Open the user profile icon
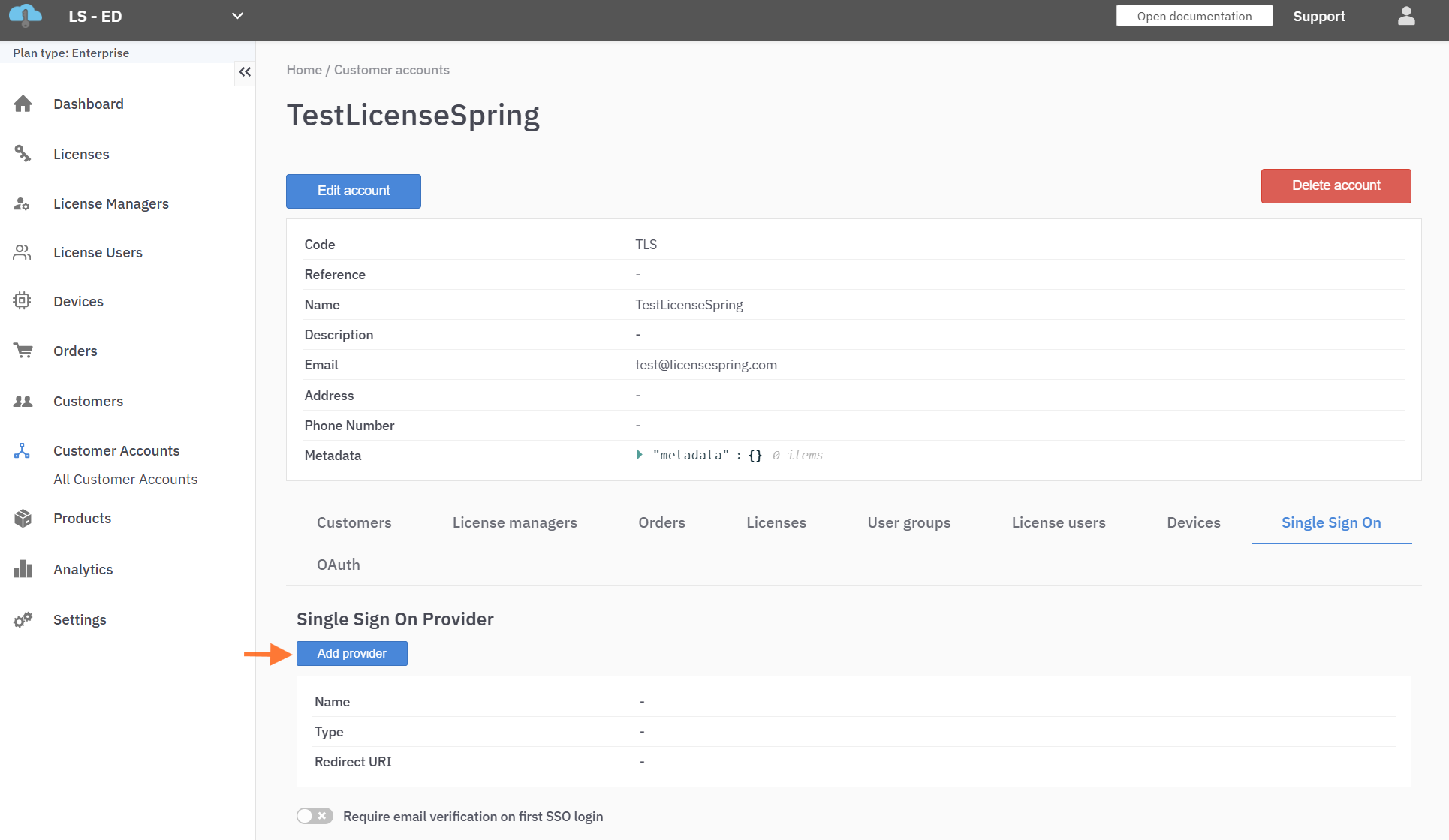Viewport: 1449px width, 840px height. [1406, 16]
